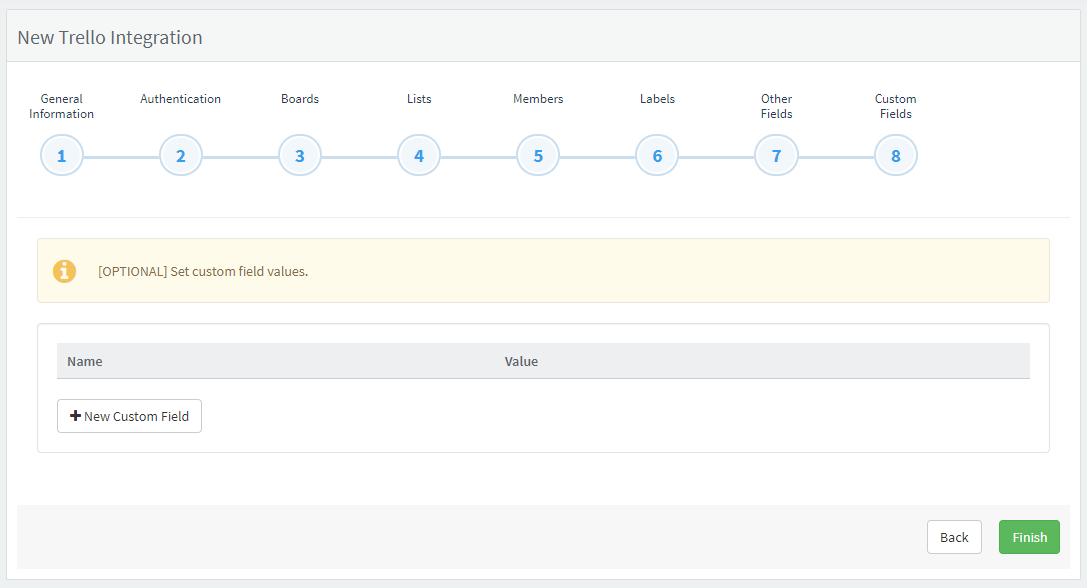Click the Labels step label
This screenshot has height=588, width=1087.
coord(657,99)
